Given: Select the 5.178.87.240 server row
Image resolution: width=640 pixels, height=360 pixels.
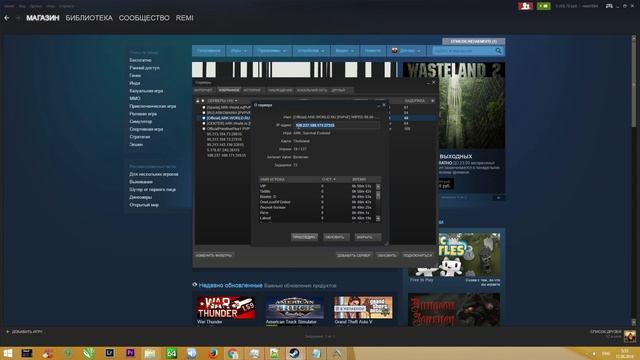Looking at the screenshot, I should click(224, 150).
